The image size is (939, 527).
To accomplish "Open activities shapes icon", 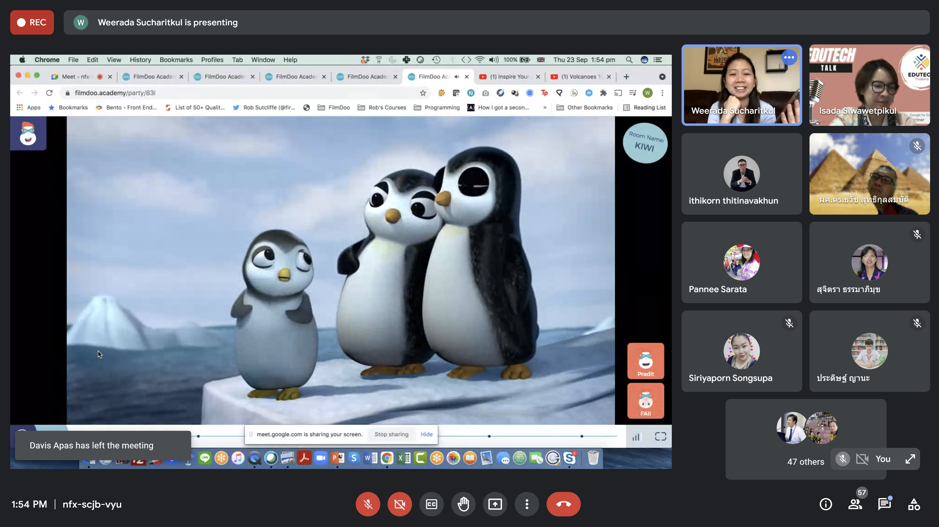I will point(914,504).
